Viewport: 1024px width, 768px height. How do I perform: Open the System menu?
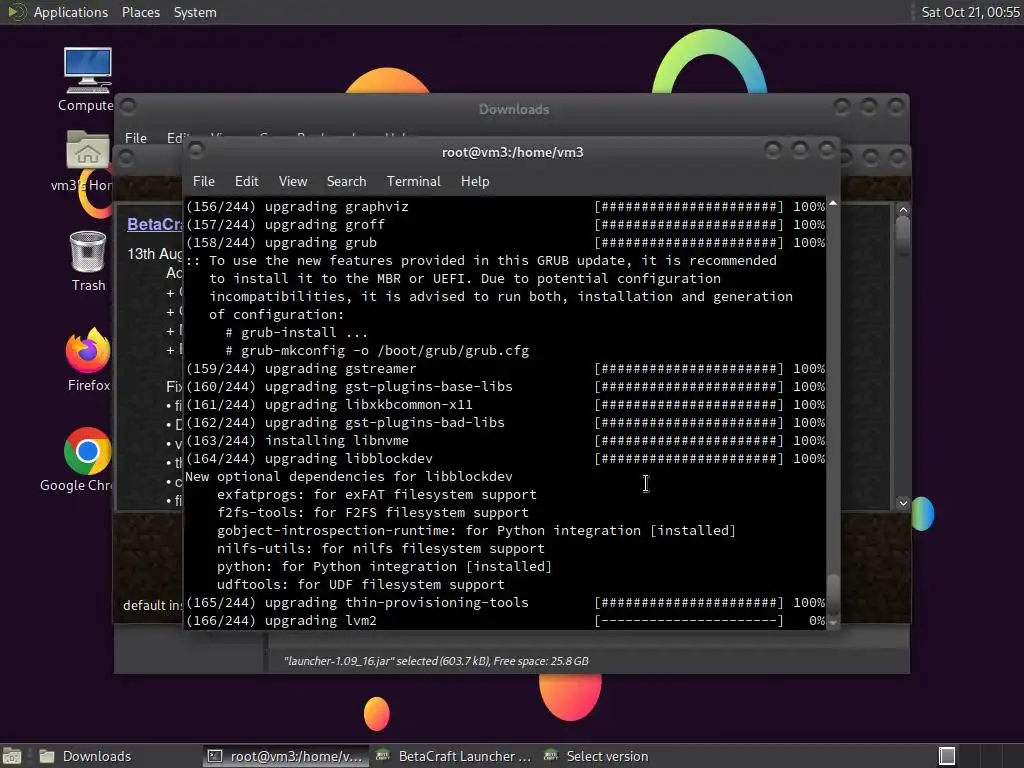195,12
